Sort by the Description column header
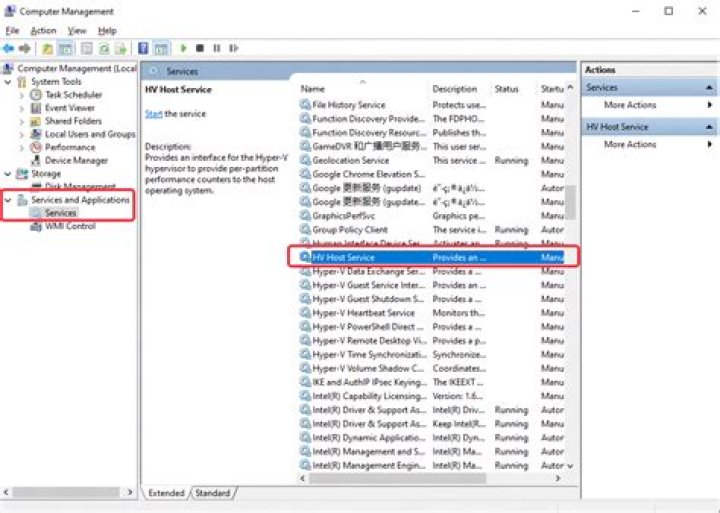Viewport: 720px width, 513px height. click(455, 89)
